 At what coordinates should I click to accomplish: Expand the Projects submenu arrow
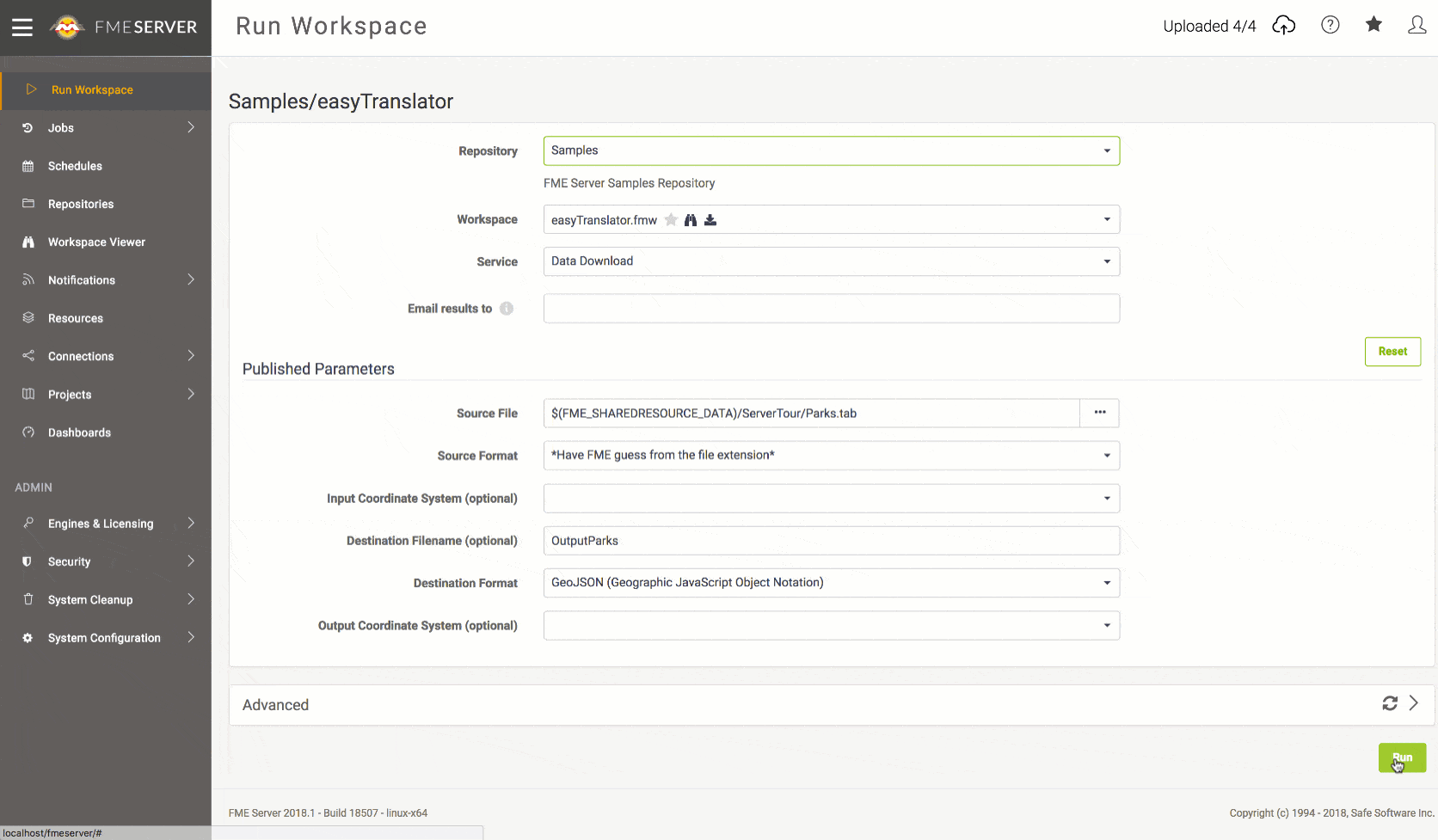click(191, 394)
